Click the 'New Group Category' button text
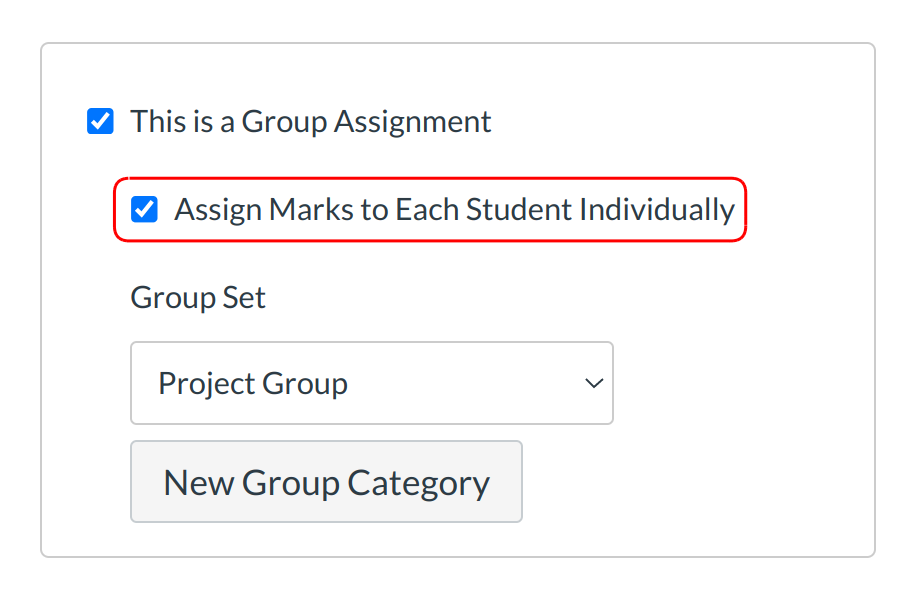918x602 pixels. click(x=326, y=482)
